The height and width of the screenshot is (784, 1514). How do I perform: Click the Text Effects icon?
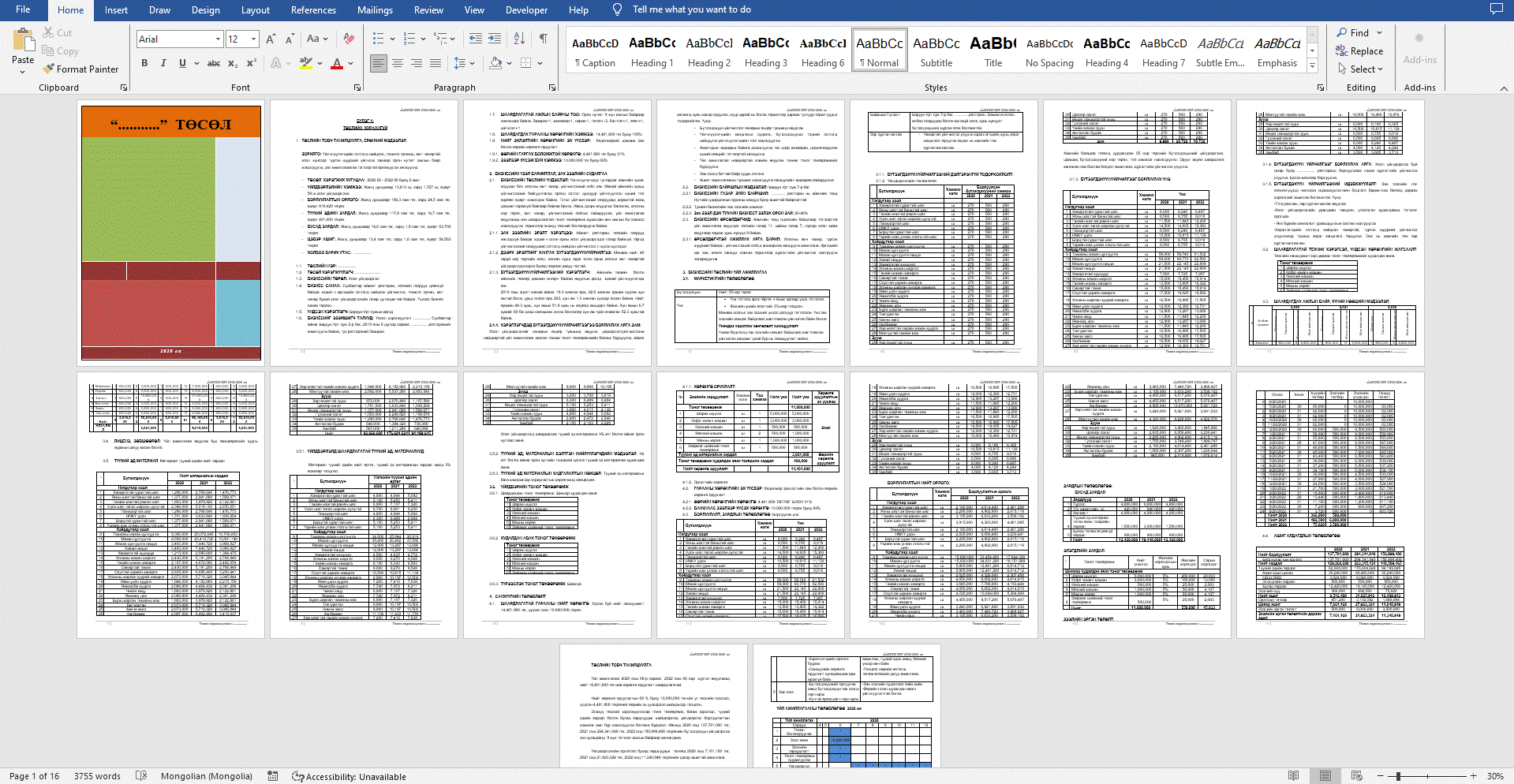[276, 63]
